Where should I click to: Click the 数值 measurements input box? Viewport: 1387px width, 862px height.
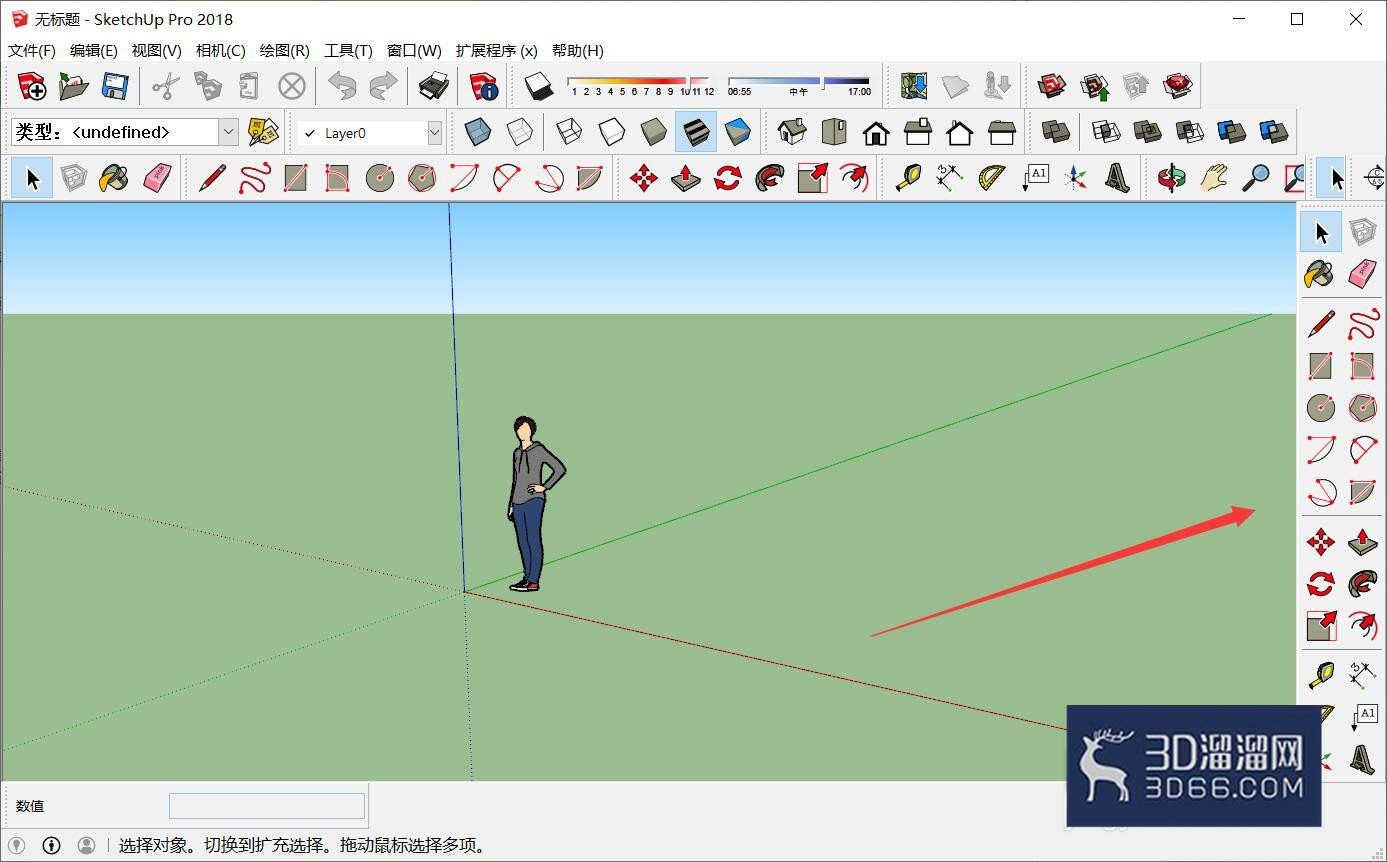tap(267, 806)
